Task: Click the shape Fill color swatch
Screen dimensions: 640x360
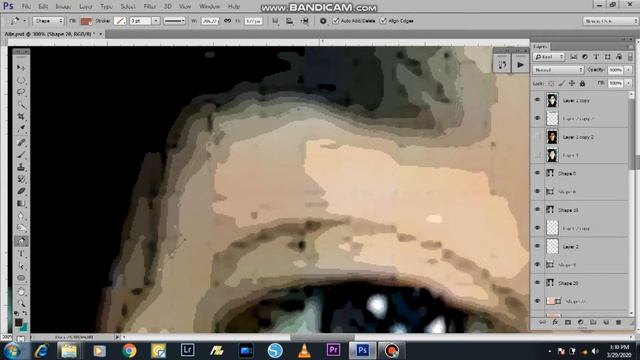Action: (86, 21)
